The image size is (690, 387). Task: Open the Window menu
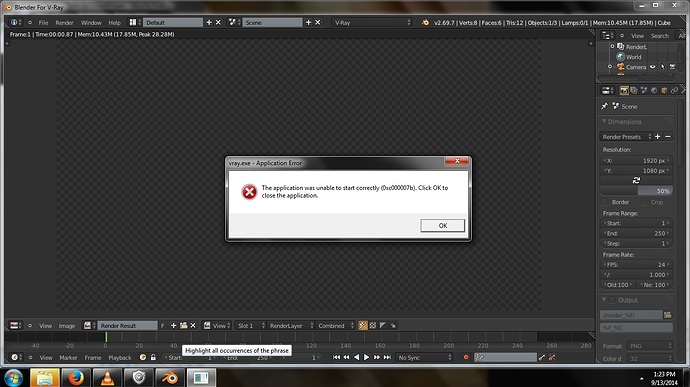click(x=91, y=22)
